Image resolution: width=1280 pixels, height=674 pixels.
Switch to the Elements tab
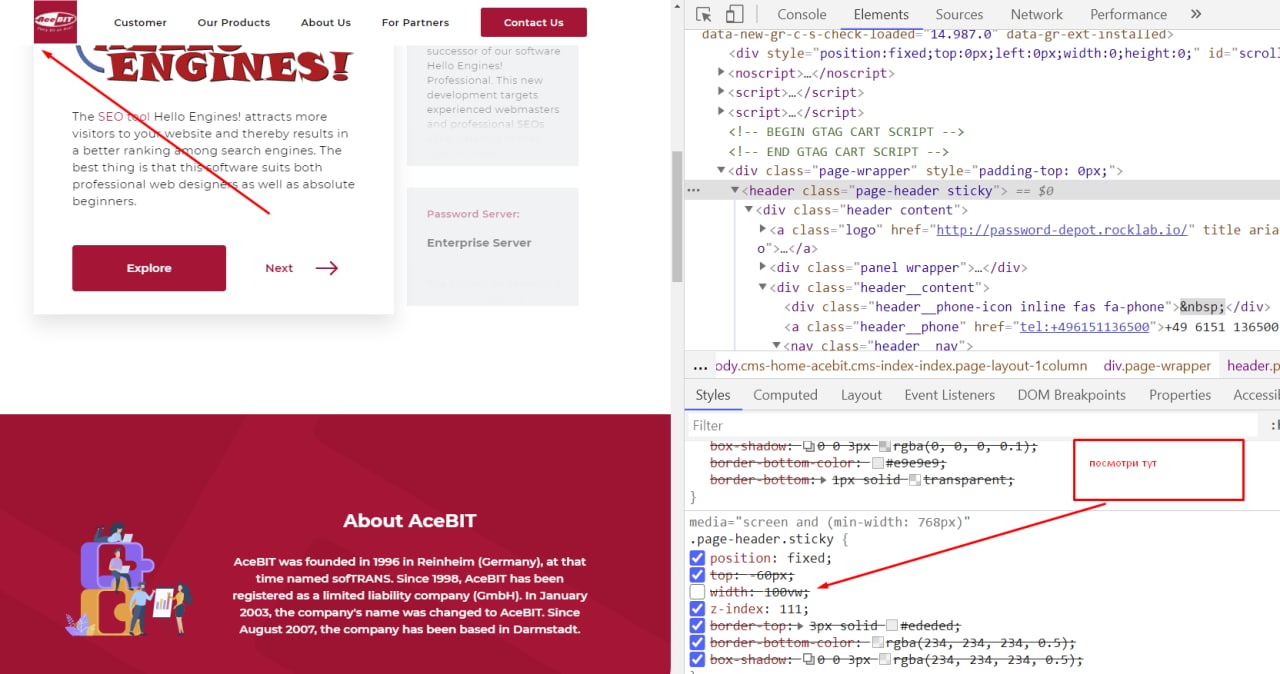881,14
